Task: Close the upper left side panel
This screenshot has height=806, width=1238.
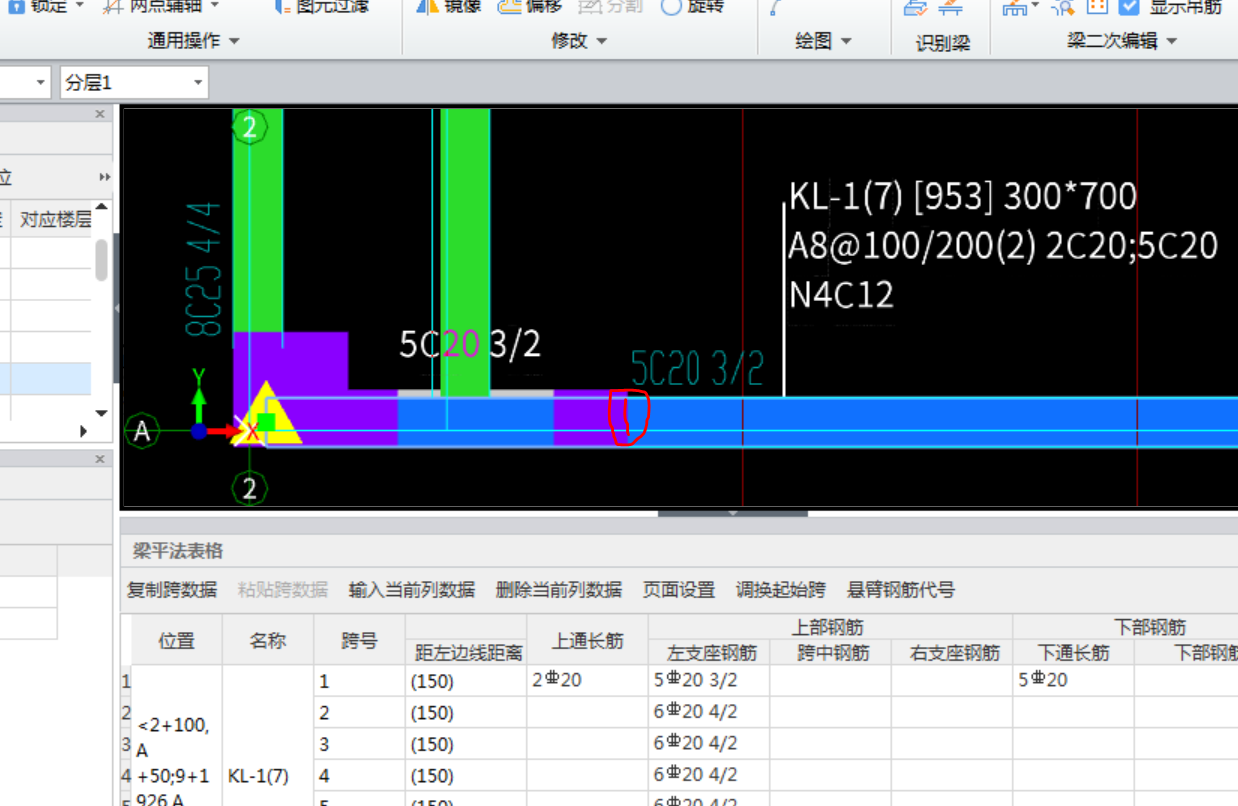Action: point(100,114)
